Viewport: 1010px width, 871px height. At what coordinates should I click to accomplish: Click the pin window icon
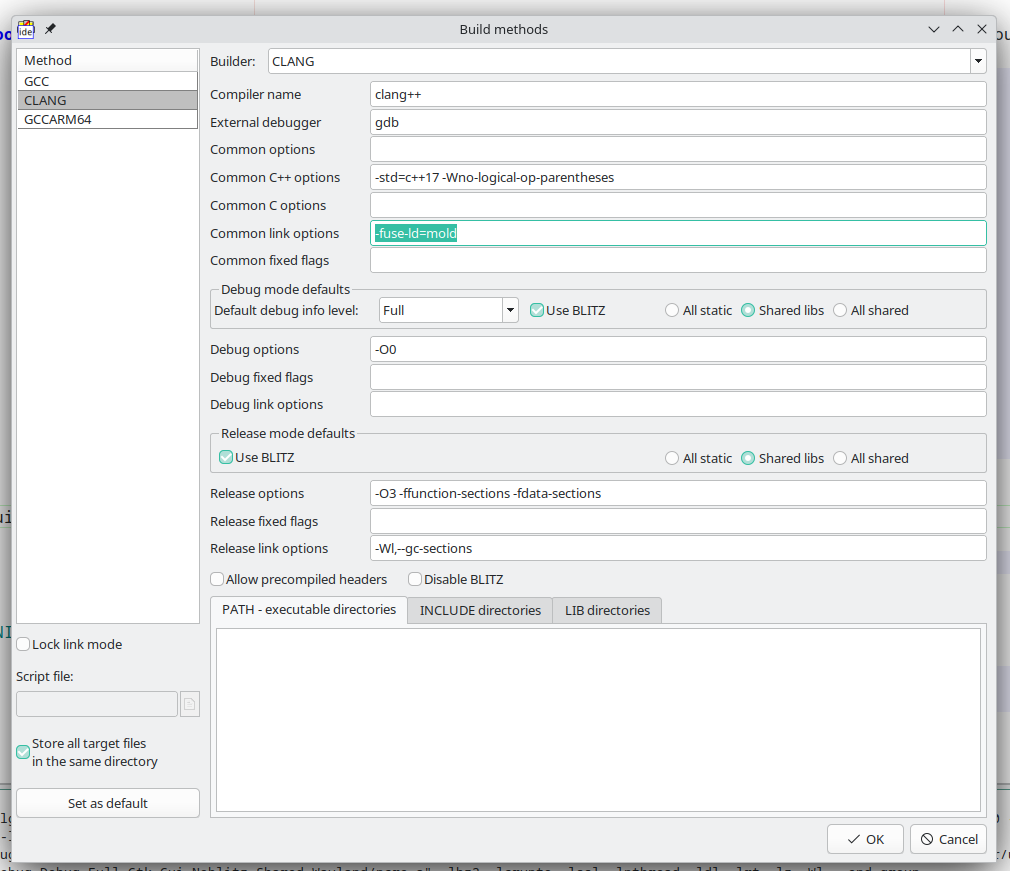point(50,29)
